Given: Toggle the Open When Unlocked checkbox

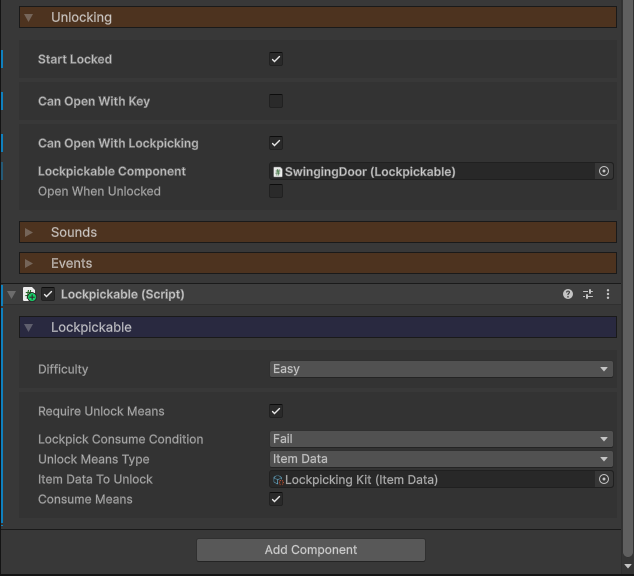Looking at the screenshot, I should tap(276, 191).
